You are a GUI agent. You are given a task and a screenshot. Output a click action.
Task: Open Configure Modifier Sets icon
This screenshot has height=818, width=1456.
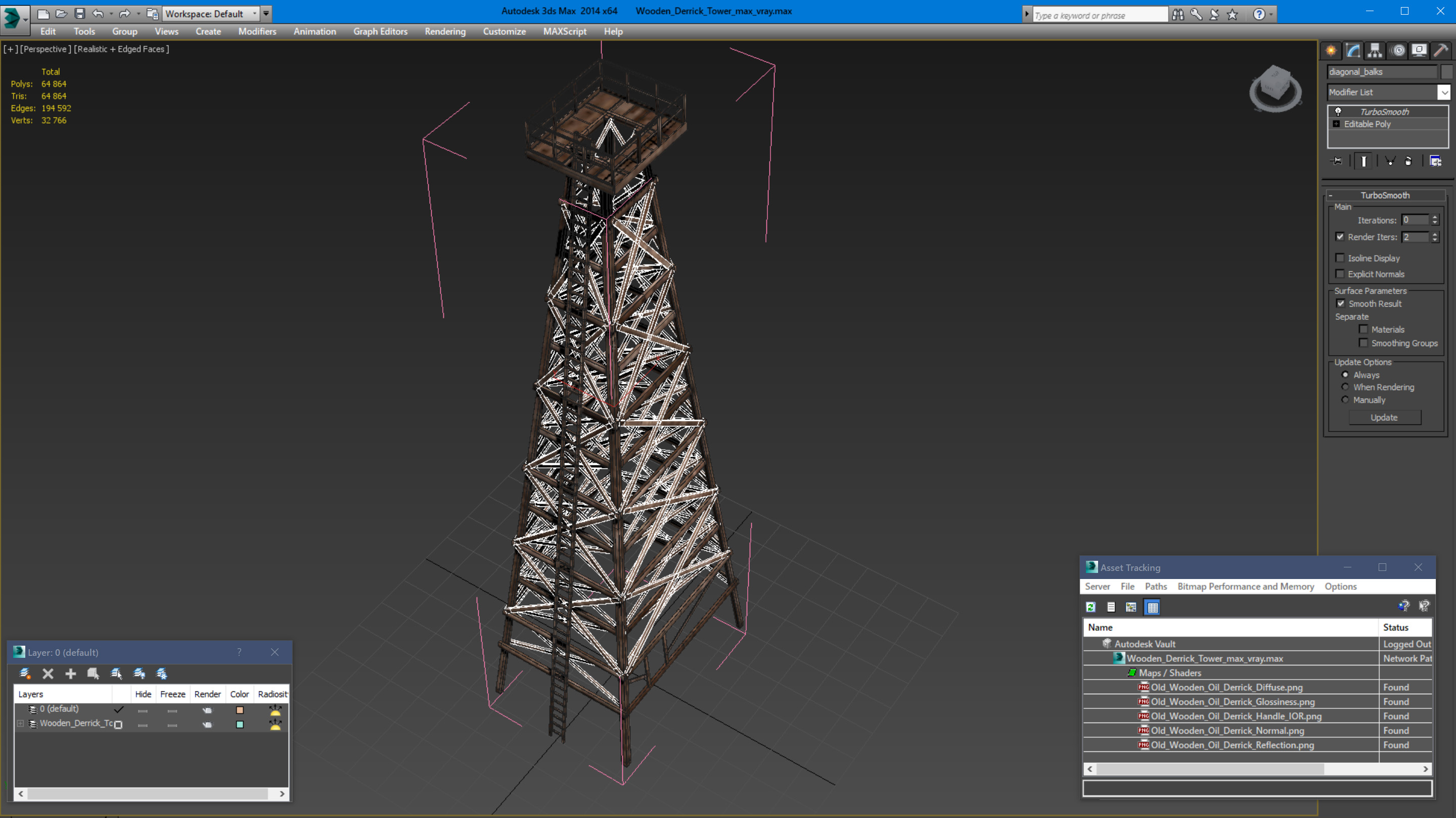(x=1436, y=161)
